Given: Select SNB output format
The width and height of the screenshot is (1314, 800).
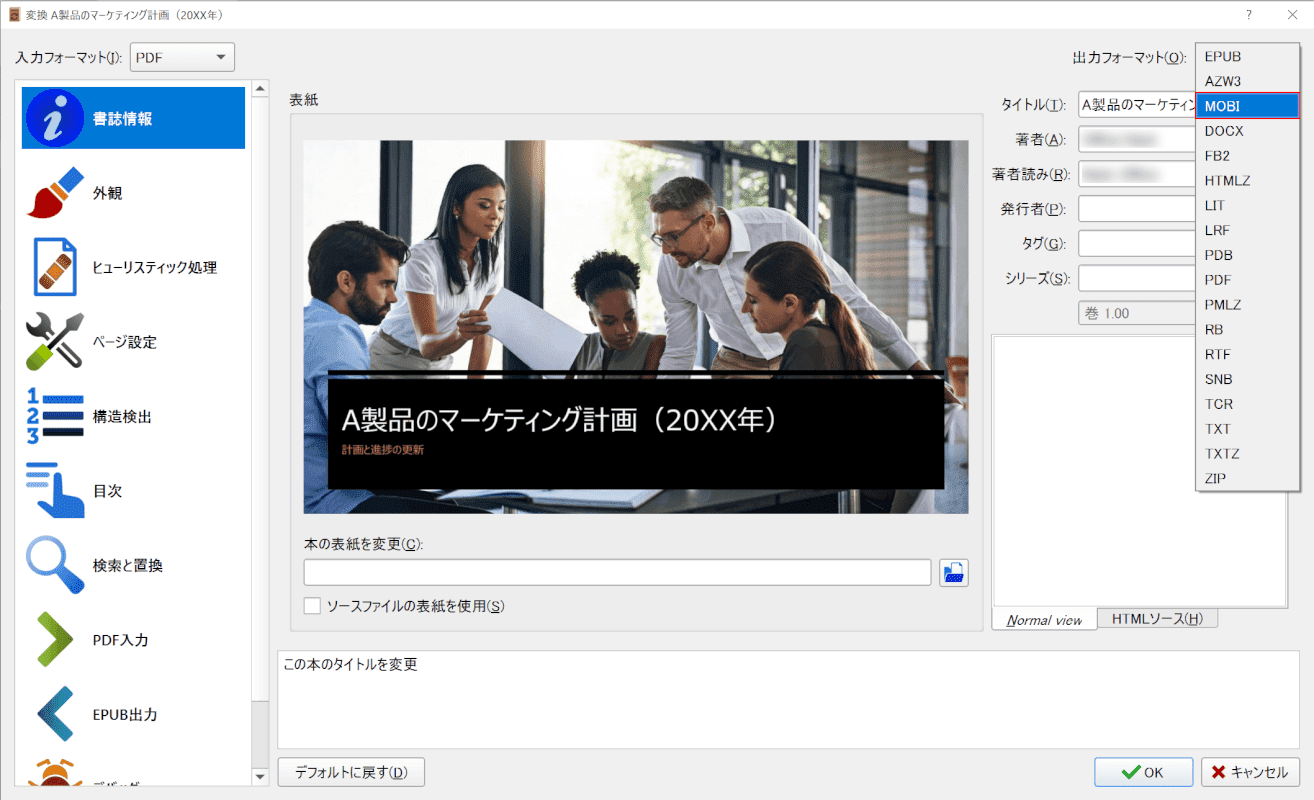Looking at the screenshot, I should pyautogui.click(x=1247, y=379).
